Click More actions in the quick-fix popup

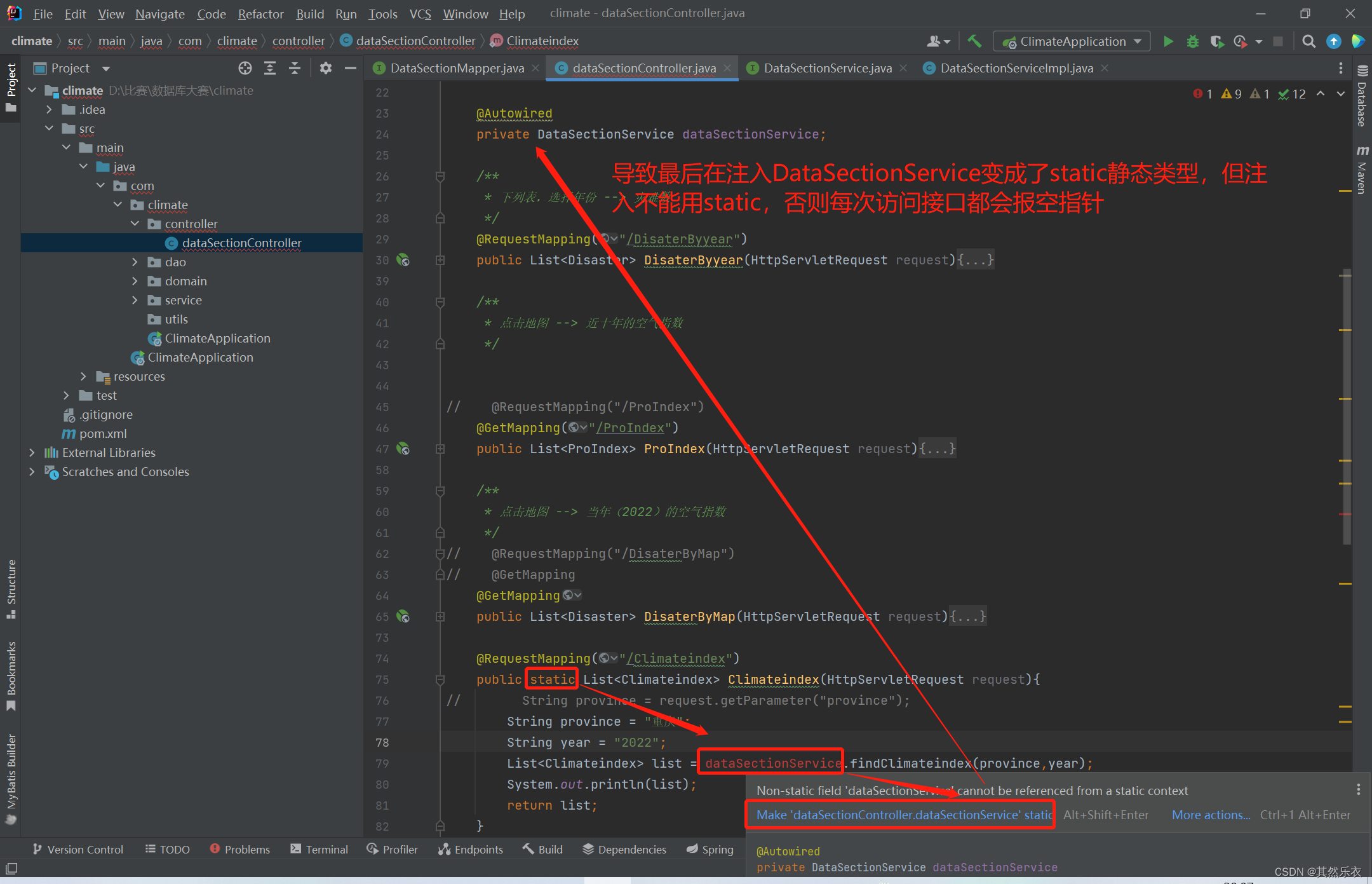(x=1209, y=815)
